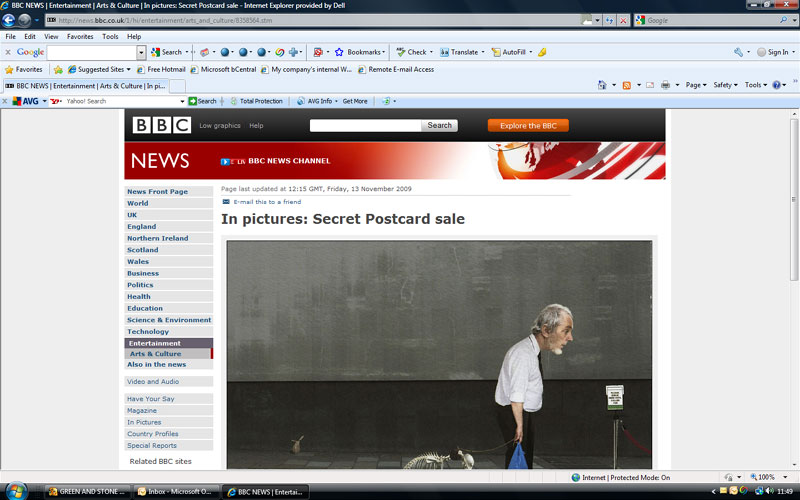The height and width of the screenshot is (500, 800).
Task: Open the News Front Page link
Action: (158, 192)
